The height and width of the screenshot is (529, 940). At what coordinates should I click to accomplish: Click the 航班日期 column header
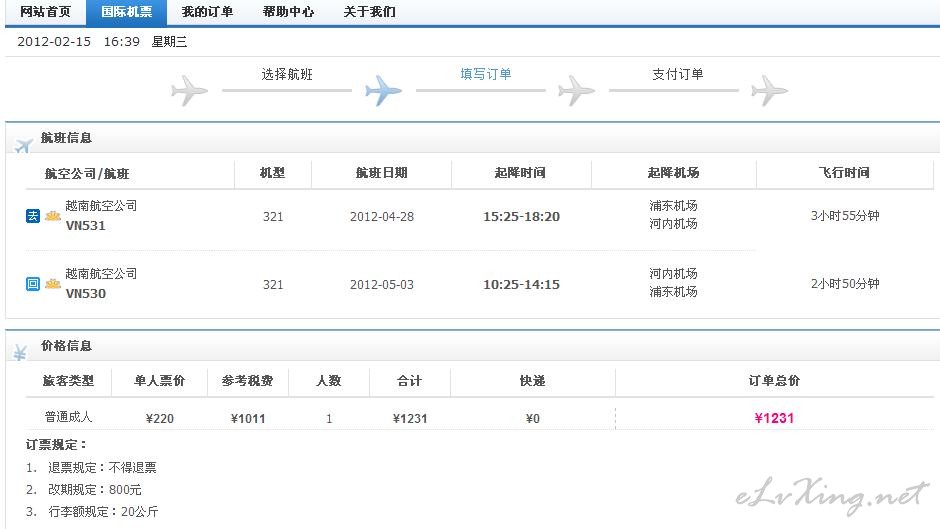[381, 173]
